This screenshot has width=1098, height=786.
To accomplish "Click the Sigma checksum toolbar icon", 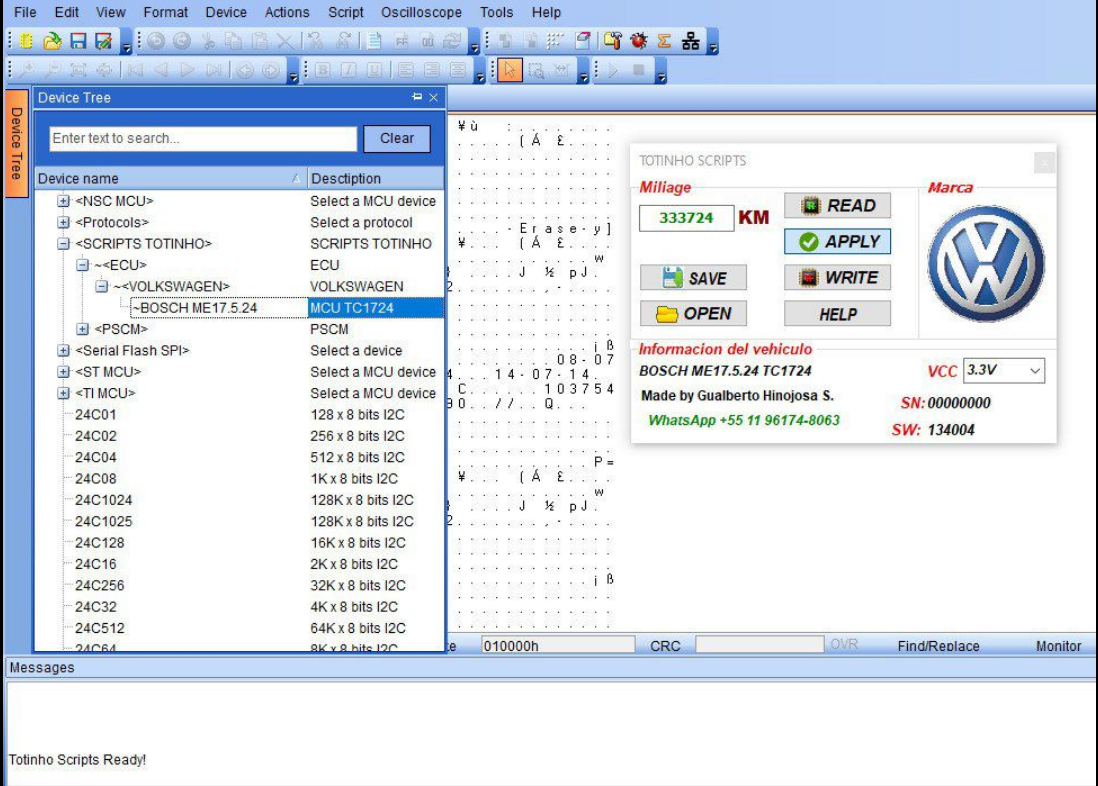I will [x=664, y=42].
